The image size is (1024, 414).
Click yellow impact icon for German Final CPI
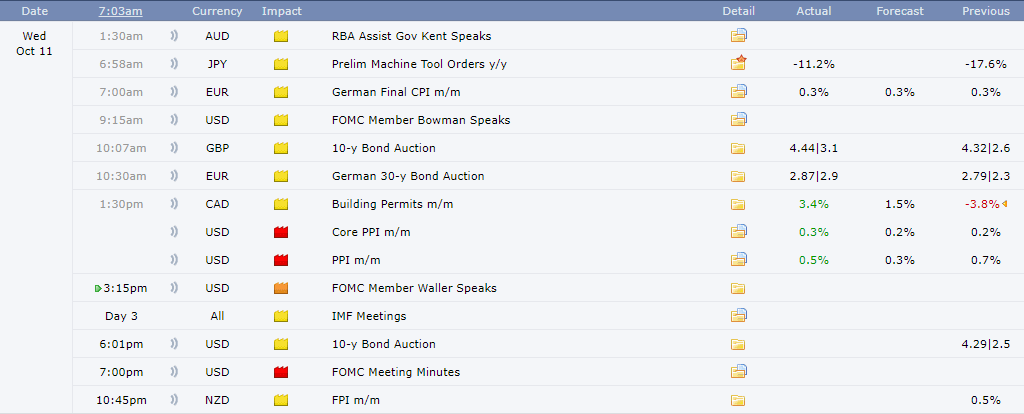pyautogui.click(x=281, y=92)
